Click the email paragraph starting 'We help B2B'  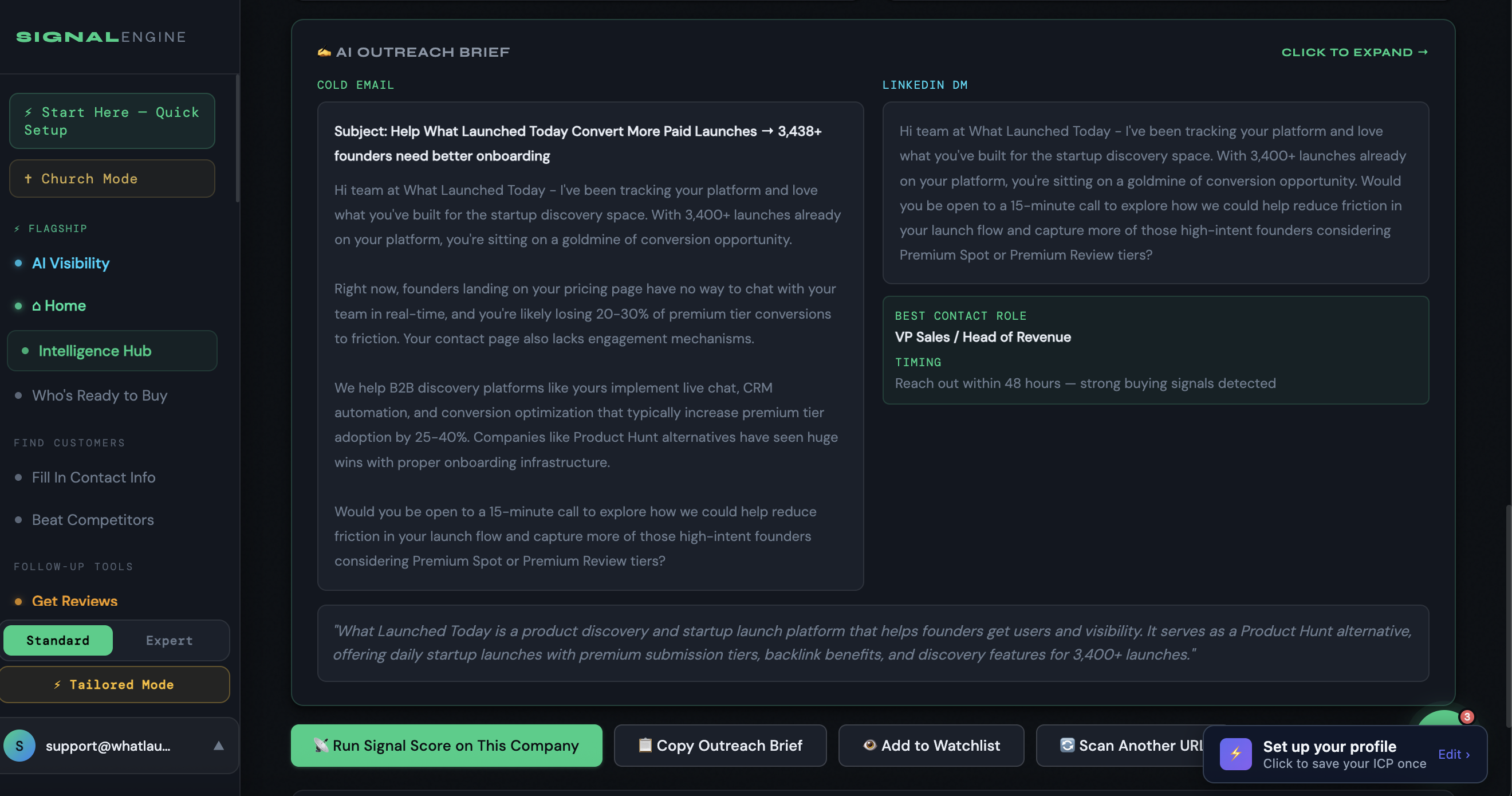coord(586,425)
